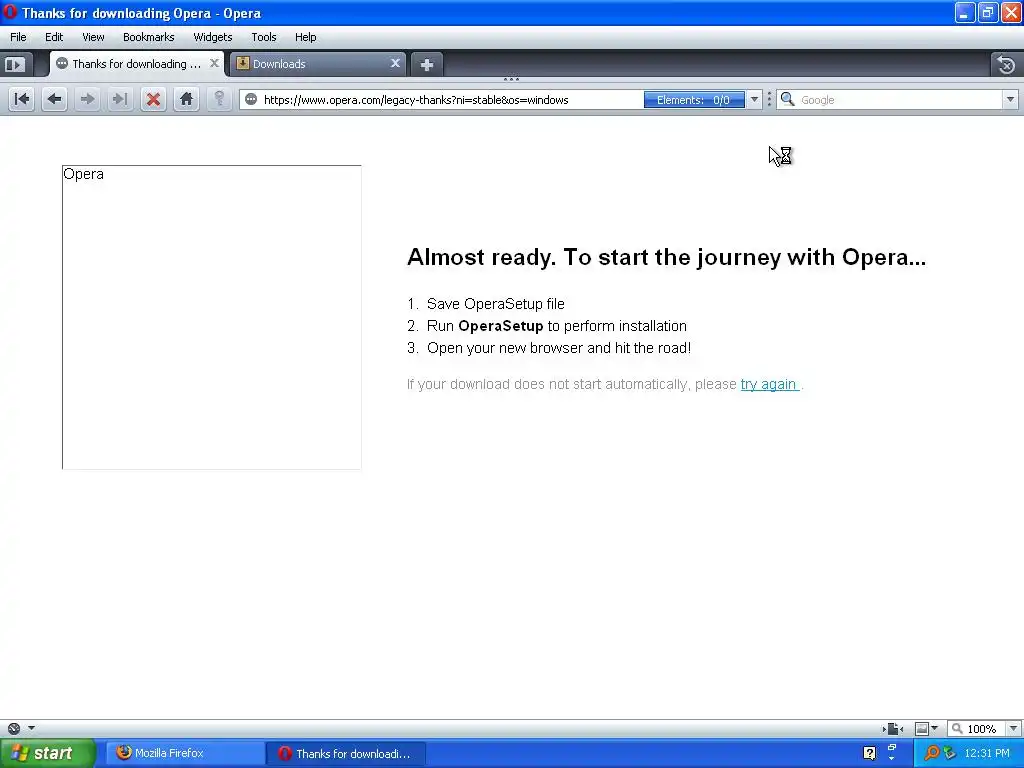Open the Help menu
This screenshot has height=768, width=1024.
pos(306,37)
